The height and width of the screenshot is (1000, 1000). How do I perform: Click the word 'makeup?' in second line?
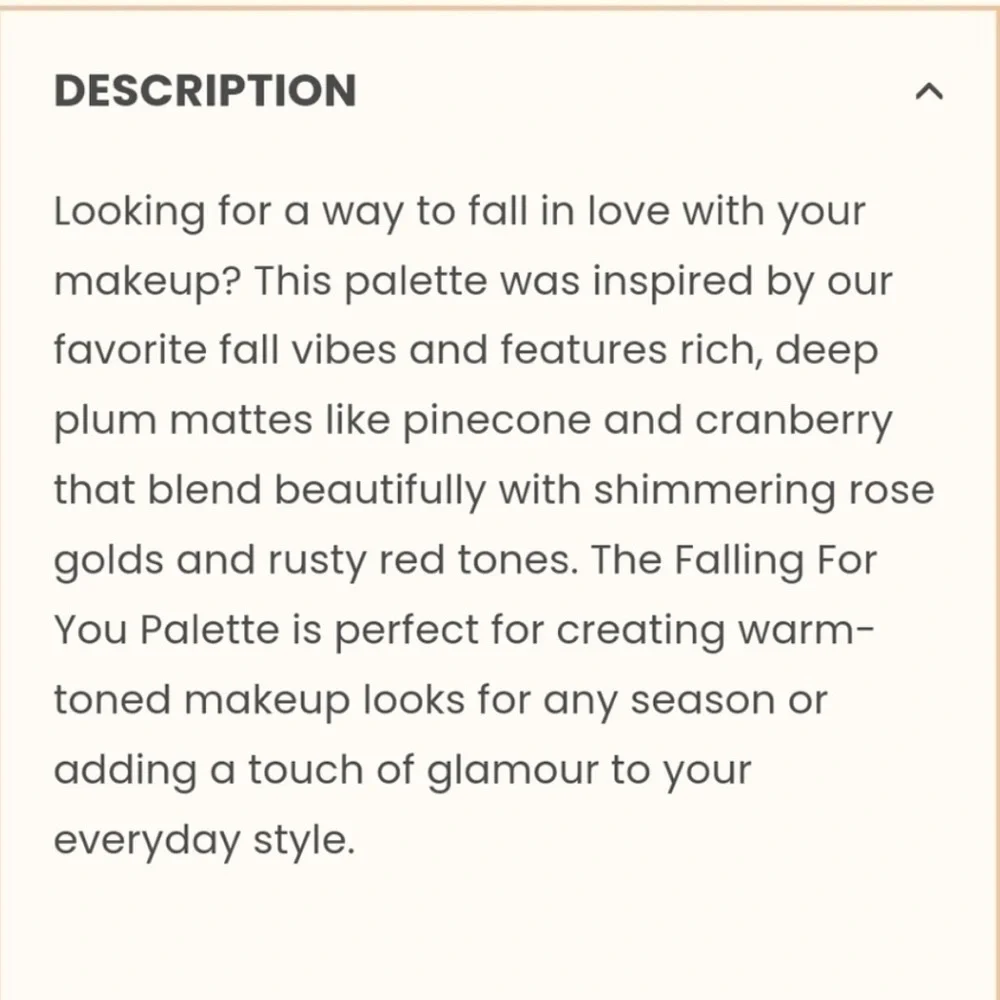pos(147,282)
